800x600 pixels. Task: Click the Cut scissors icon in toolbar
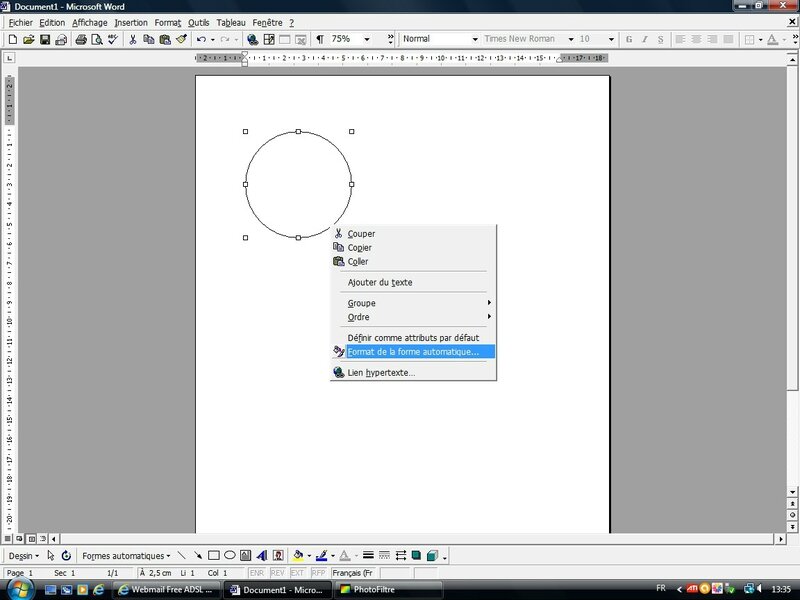pos(132,39)
